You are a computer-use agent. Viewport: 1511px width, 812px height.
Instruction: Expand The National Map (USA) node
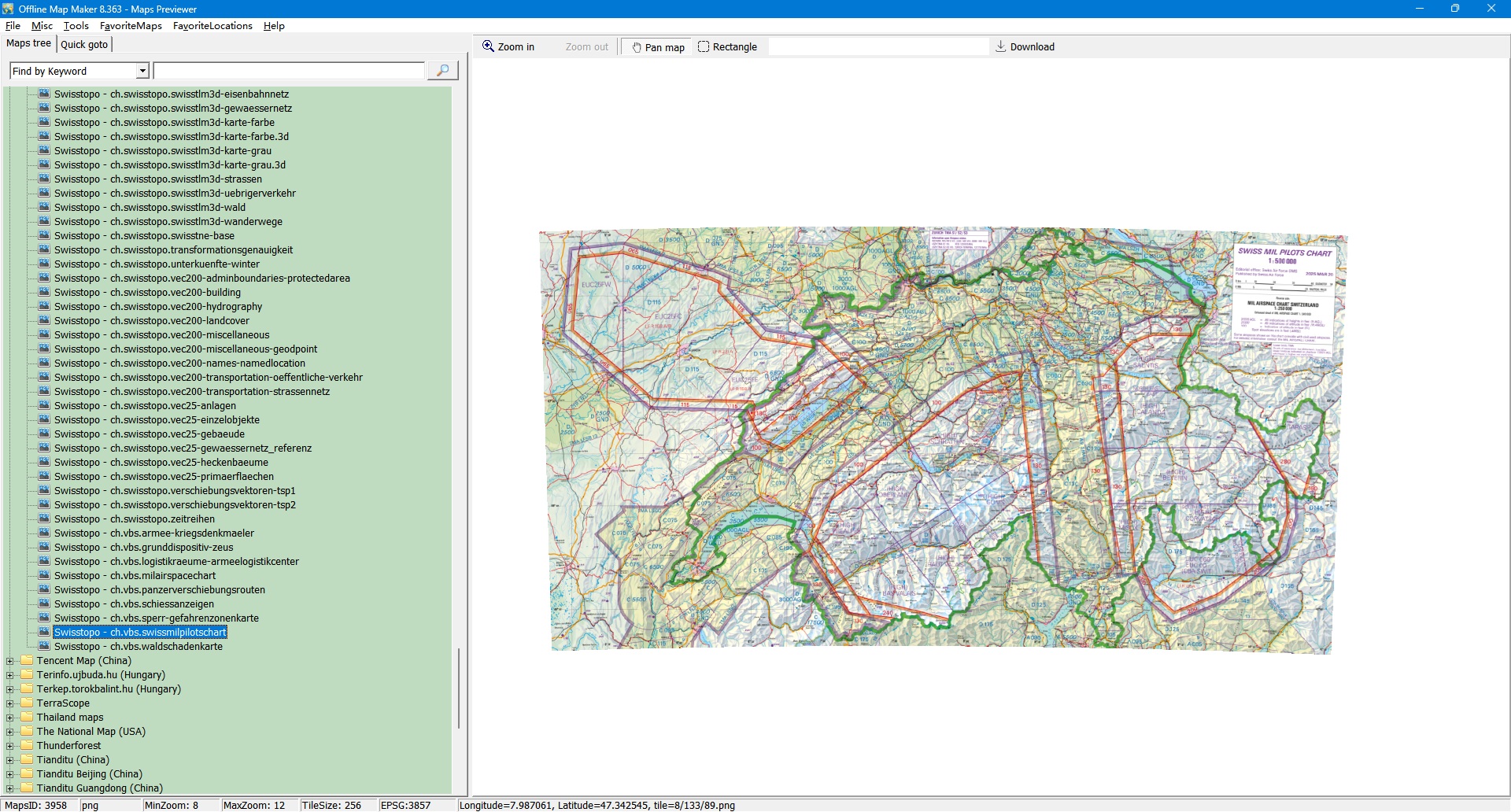tap(9, 732)
